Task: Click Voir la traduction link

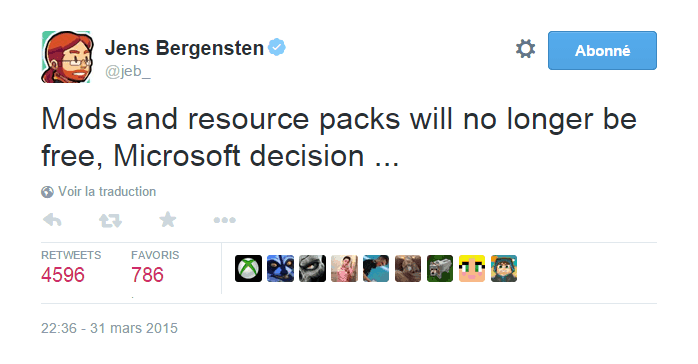Action: [x=107, y=191]
